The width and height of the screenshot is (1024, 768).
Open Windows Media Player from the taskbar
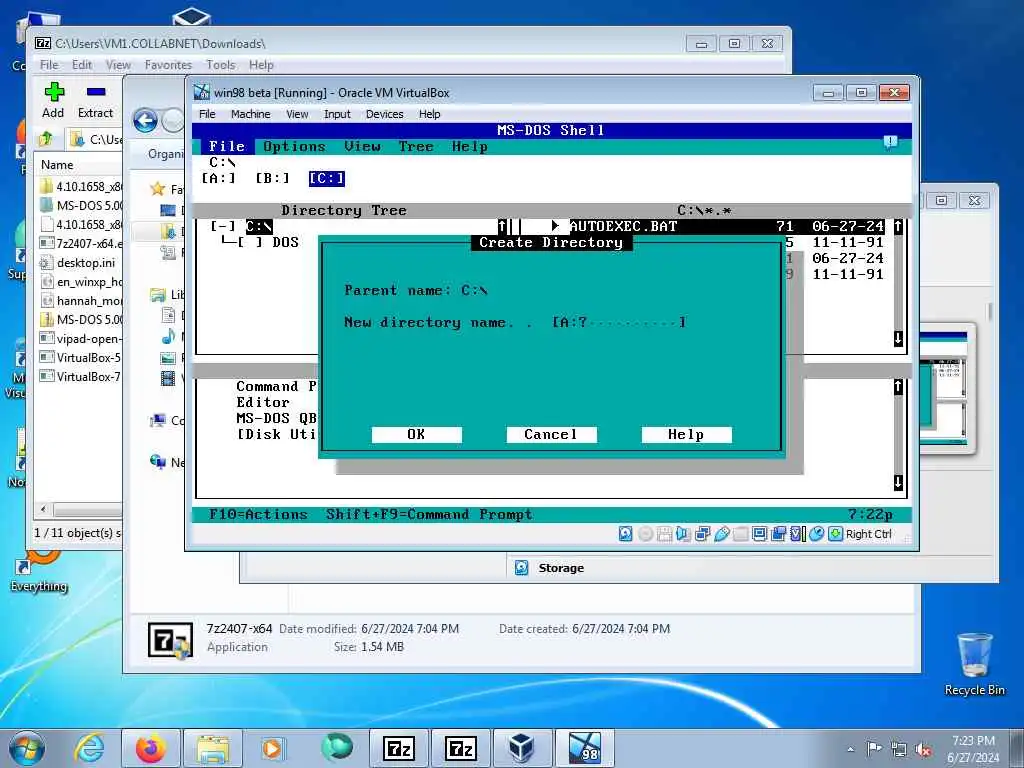pyautogui.click(x=274, y=748)
